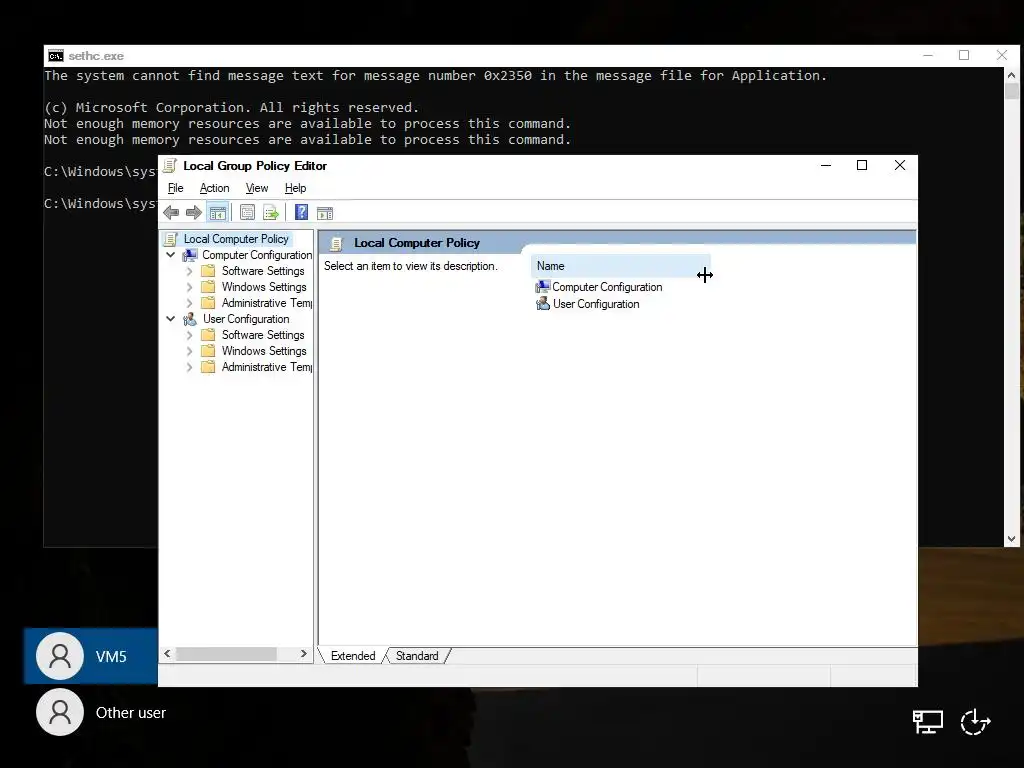Open the File menu
The height and width of the screenshot is (768, 1024).
click(176, 188)
